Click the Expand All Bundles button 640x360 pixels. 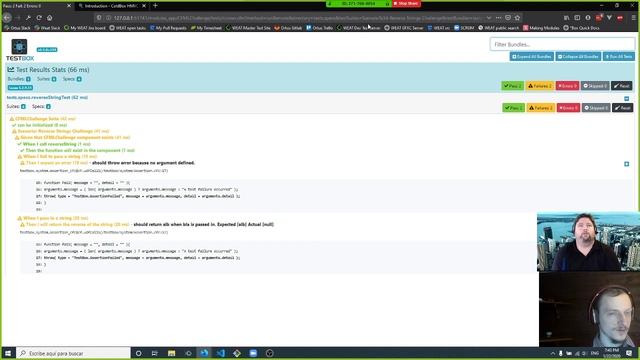click(532, 57)
